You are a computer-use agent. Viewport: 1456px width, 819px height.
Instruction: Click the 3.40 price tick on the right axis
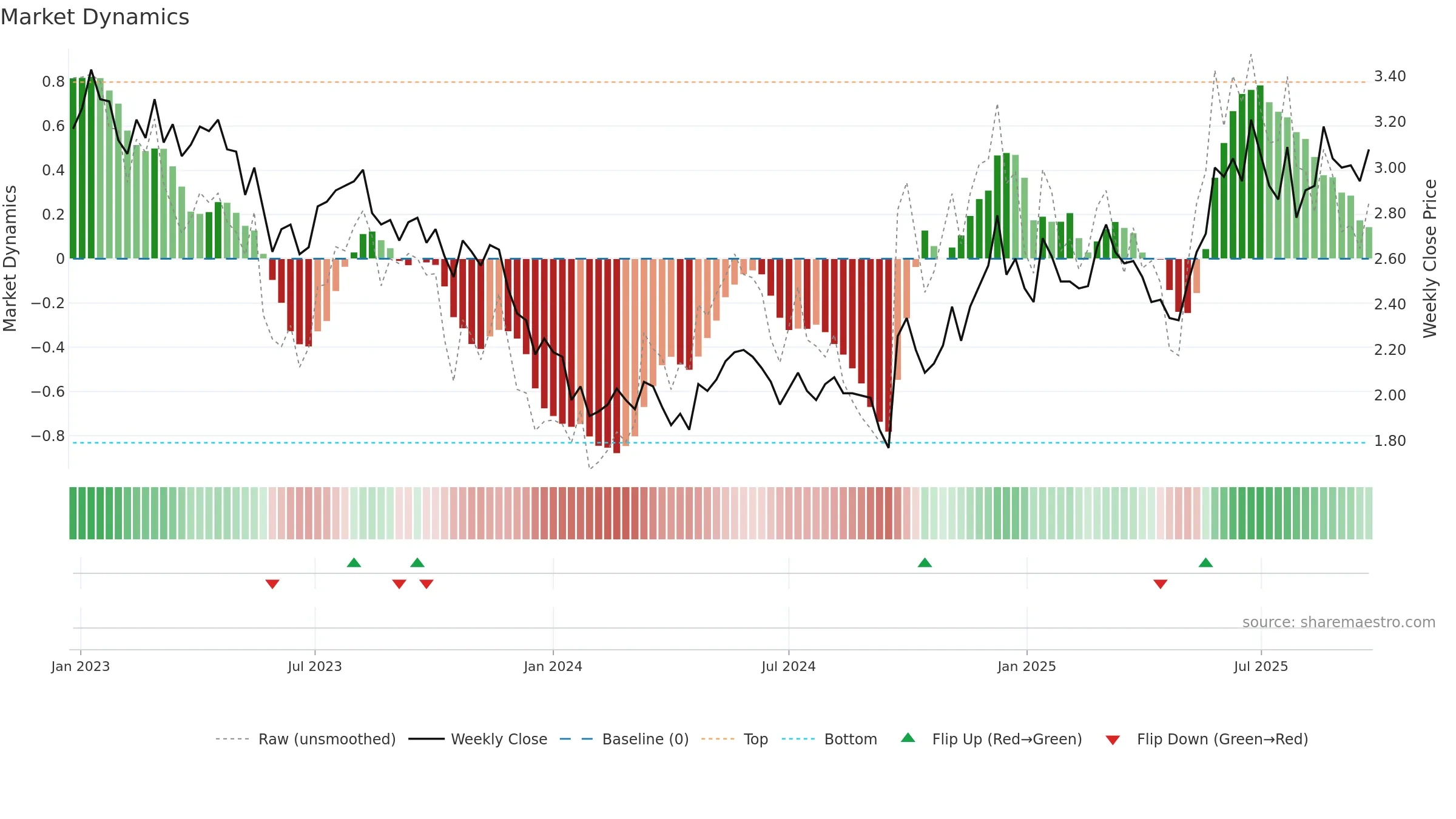pos(1390,76)
